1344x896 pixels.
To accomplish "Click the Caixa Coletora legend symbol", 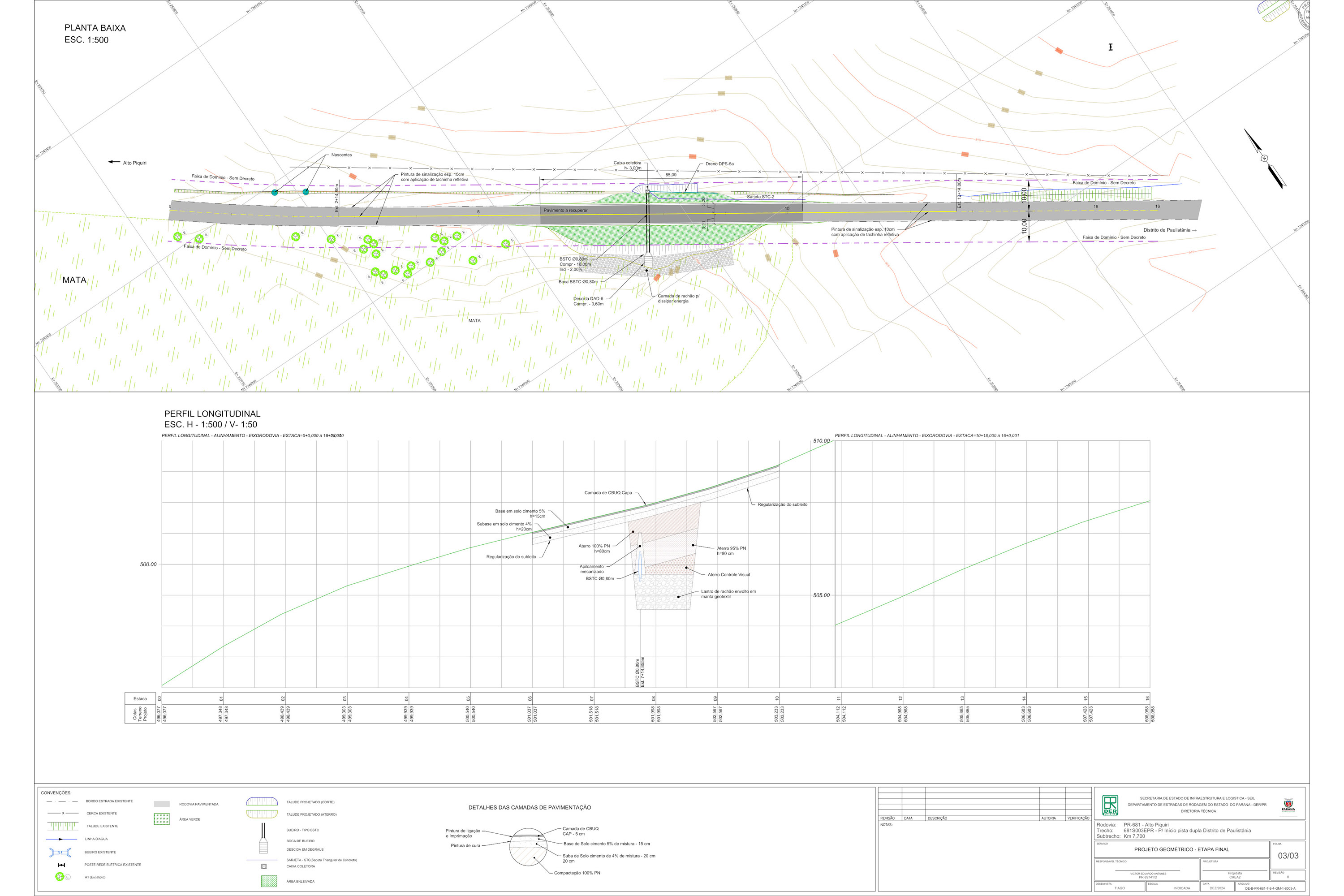I will click(263, 866).
